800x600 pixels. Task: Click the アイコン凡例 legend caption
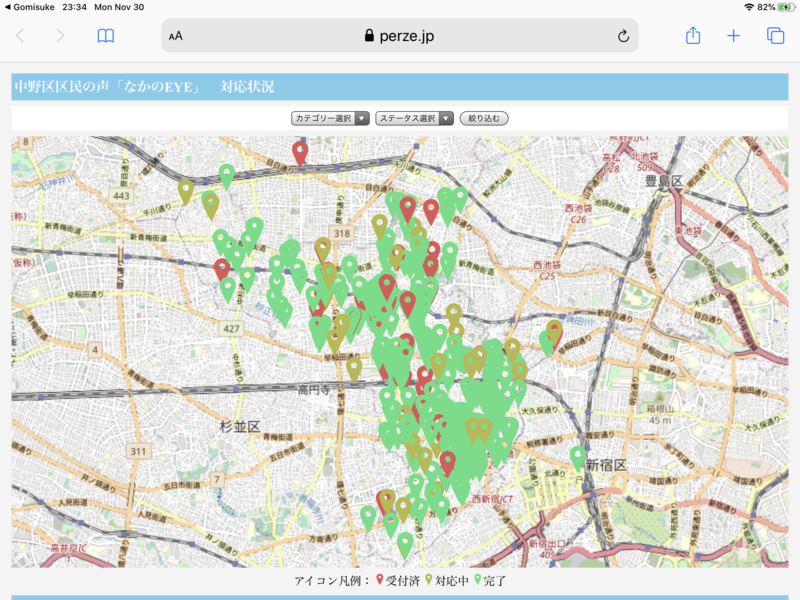point(332,581)
